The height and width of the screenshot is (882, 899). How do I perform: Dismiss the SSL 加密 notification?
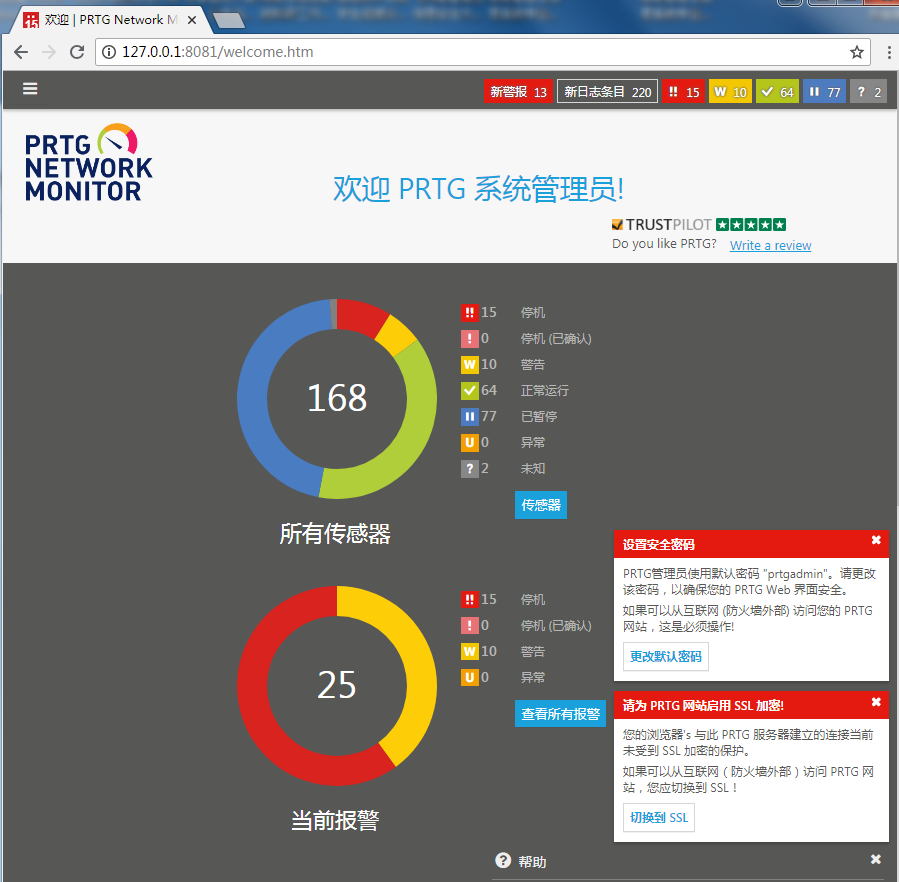pos(877,704)
